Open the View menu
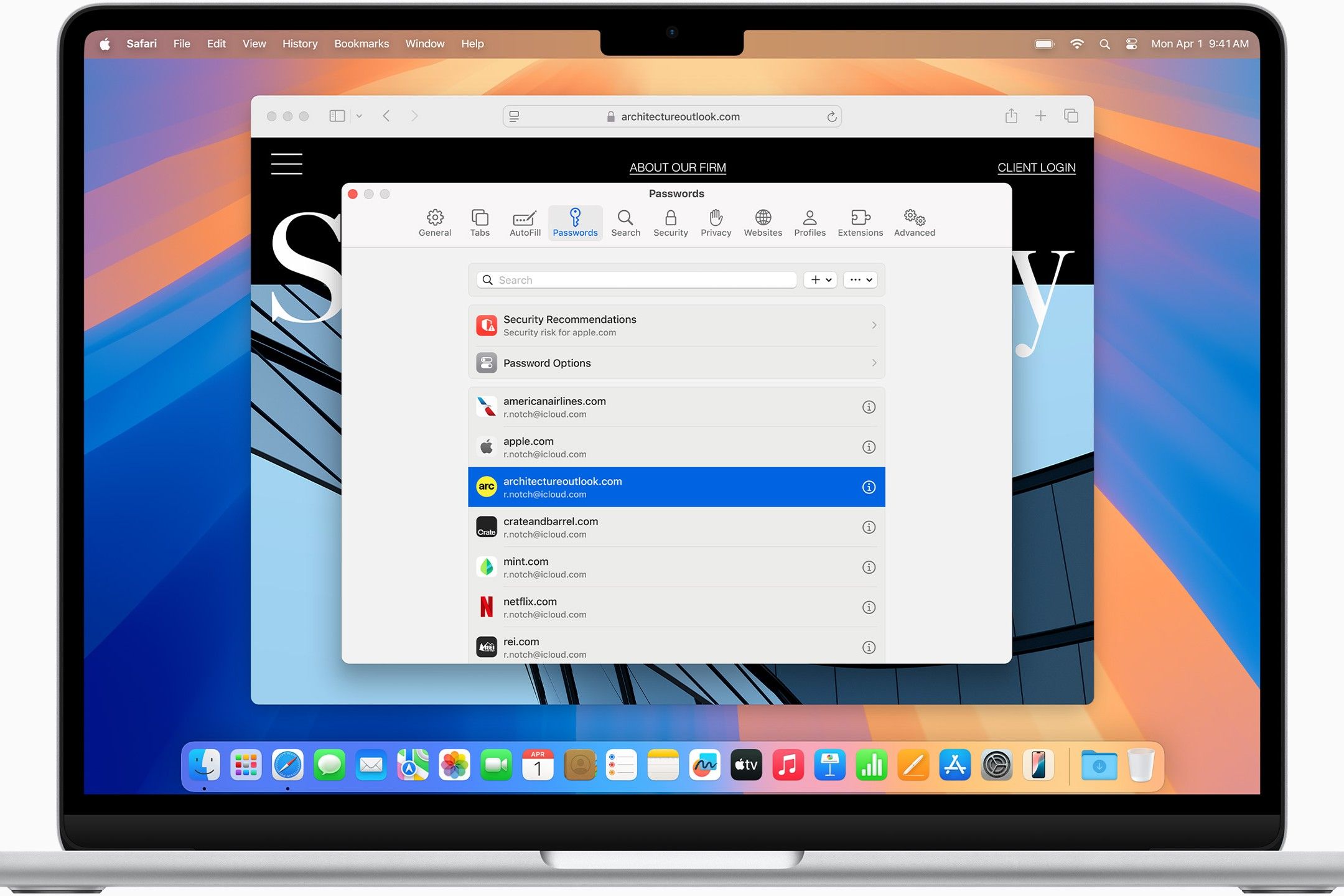Viewport: 1344px width, 896px height. [x=254, y=44]
